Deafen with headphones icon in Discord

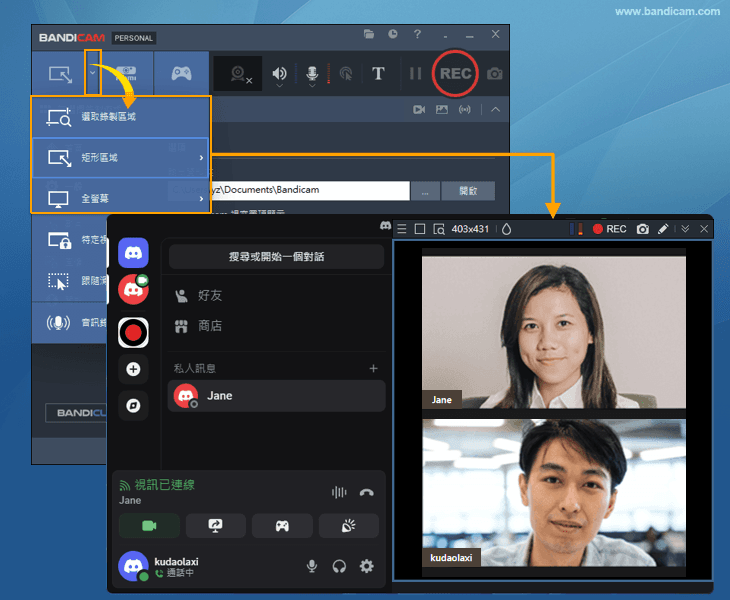tap(339, 566)
